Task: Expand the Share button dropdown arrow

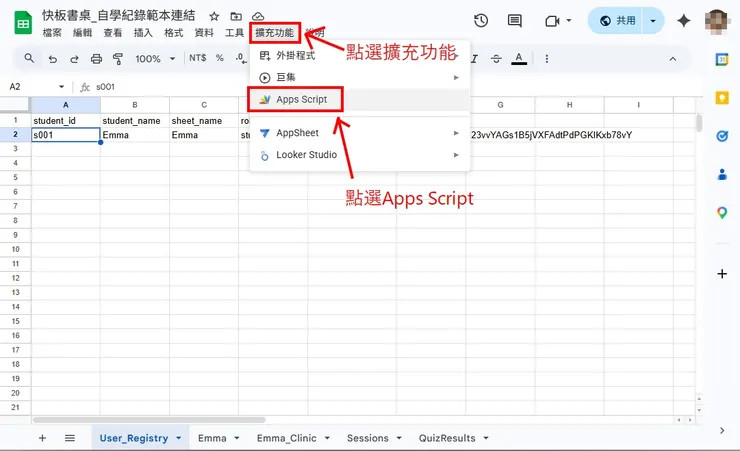Action: coord(653,21)
